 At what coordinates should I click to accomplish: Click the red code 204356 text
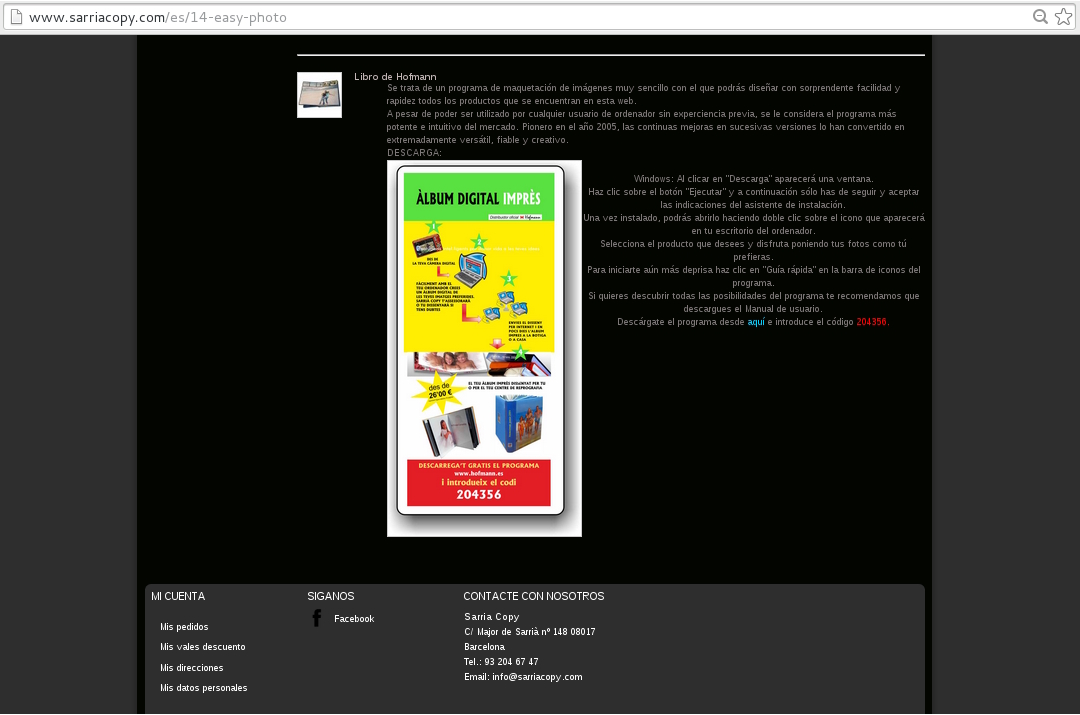[871, 322]
